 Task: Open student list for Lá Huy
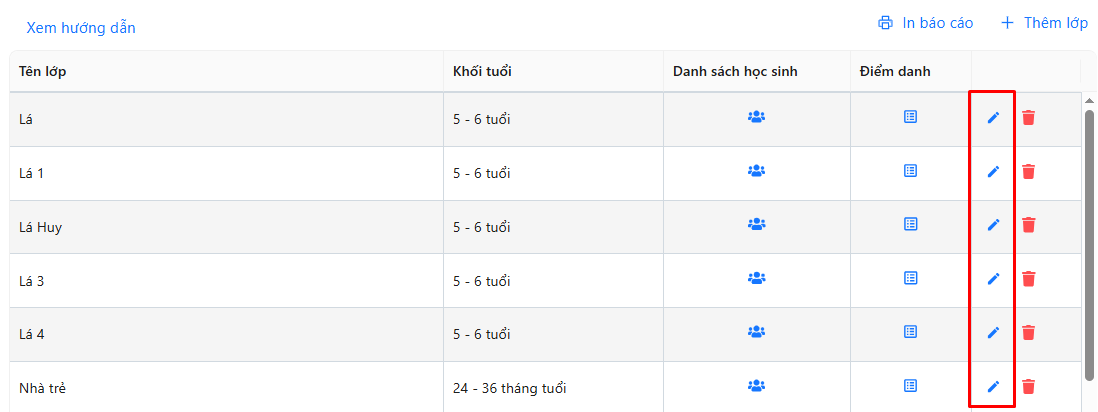click(x=756, y=225)
